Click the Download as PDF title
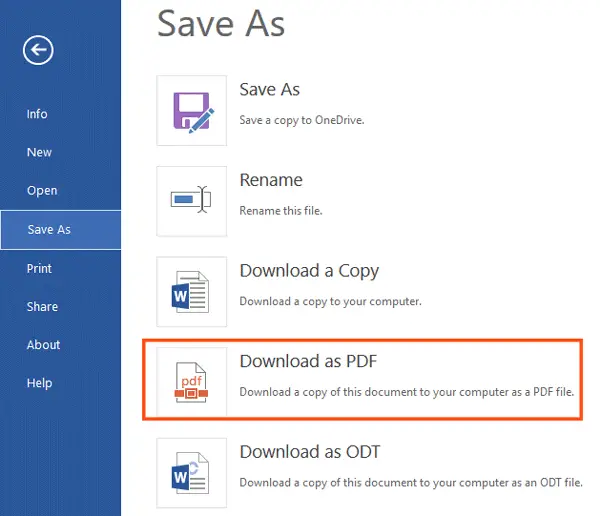Screen dimensions: 600x516 (x=307, y=361)
